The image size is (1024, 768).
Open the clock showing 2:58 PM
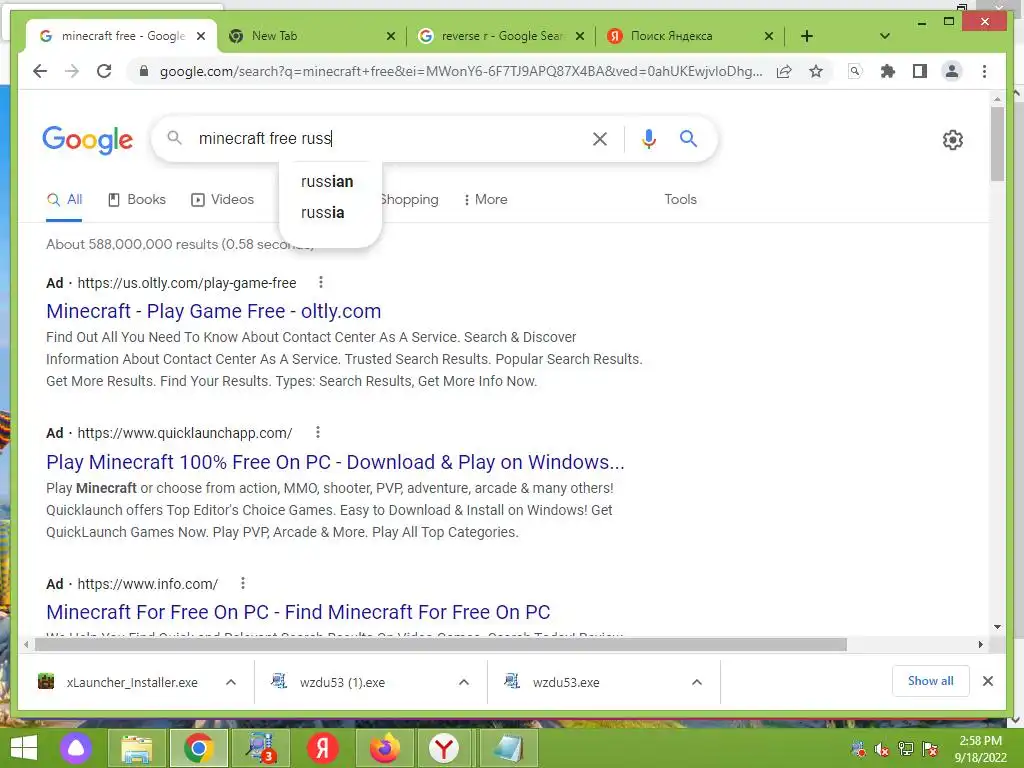980,749
